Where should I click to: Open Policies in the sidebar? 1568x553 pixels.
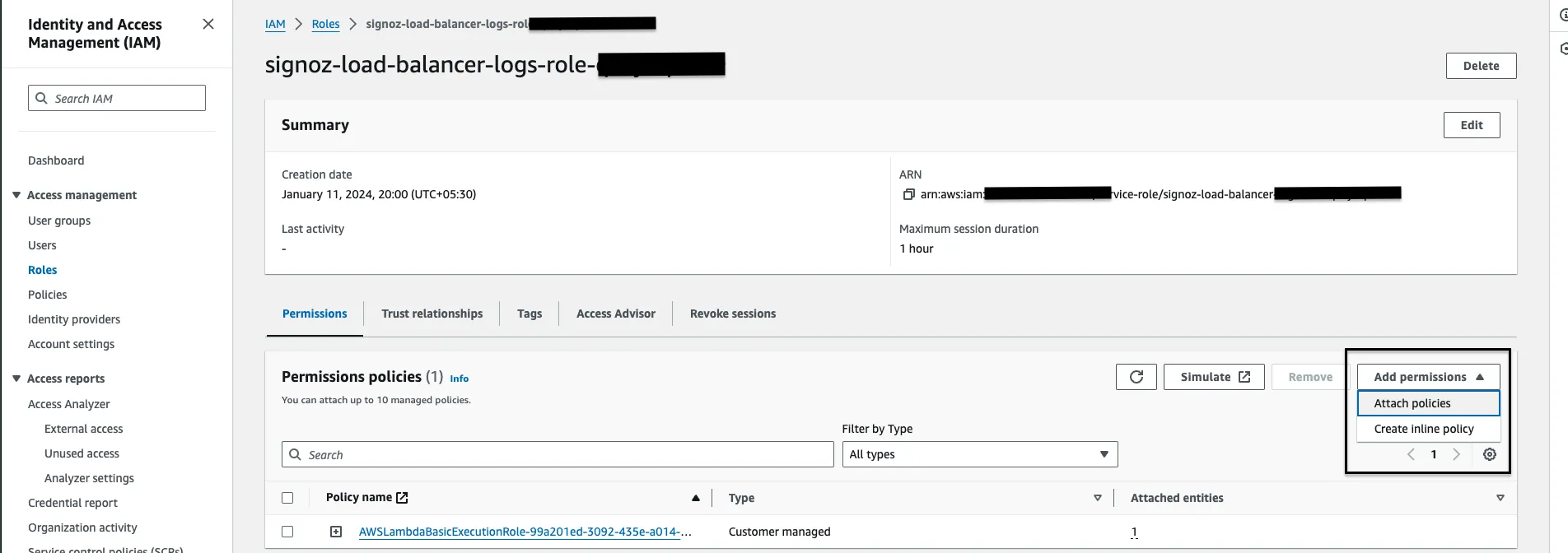coord(48,295)
